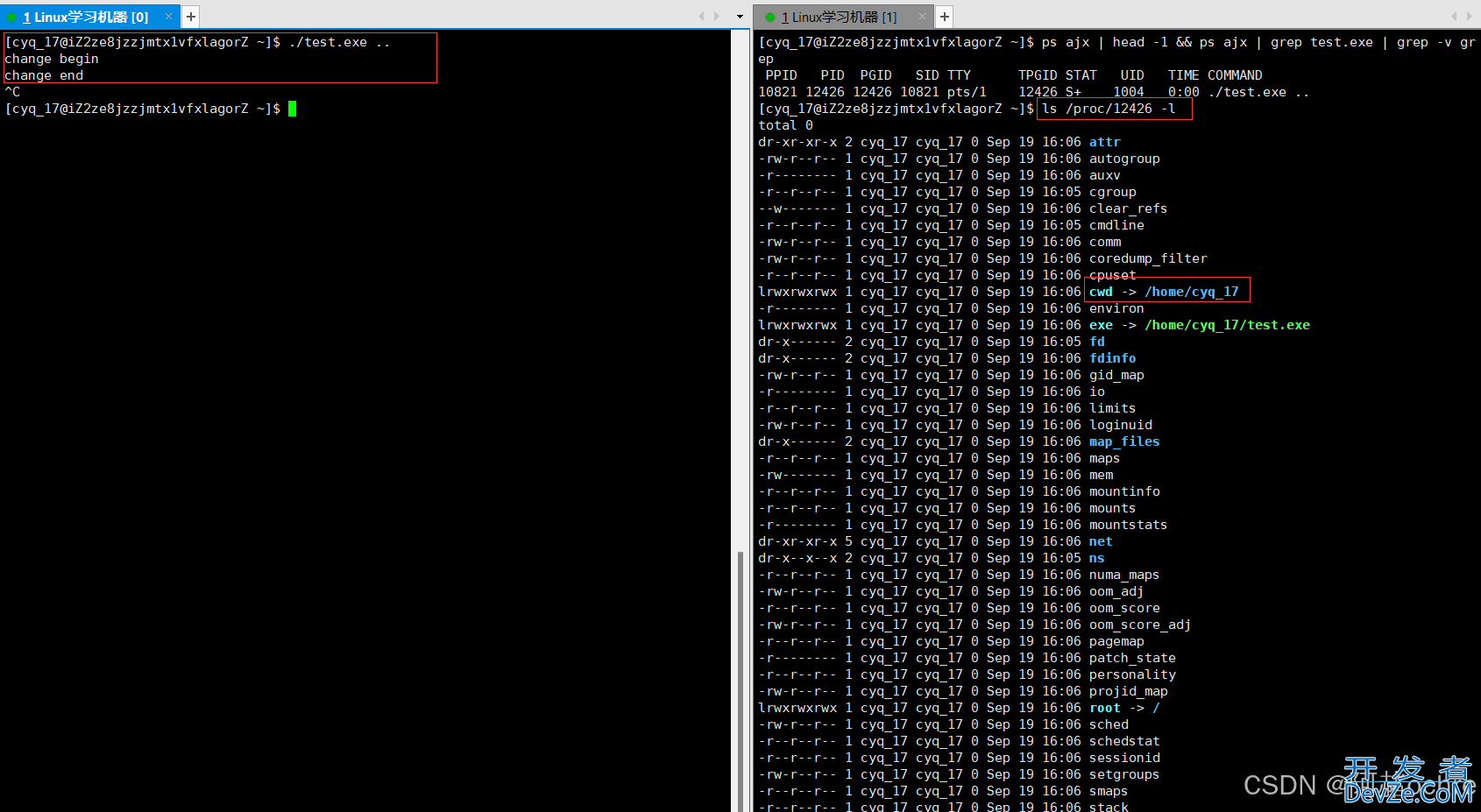Click left pane next-tab arrow
The image size is (1481, 812).
[x=717, y=17]
